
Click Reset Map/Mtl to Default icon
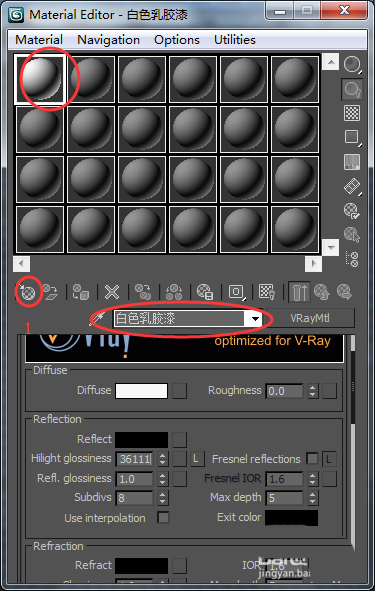click(x=112, y=292)
